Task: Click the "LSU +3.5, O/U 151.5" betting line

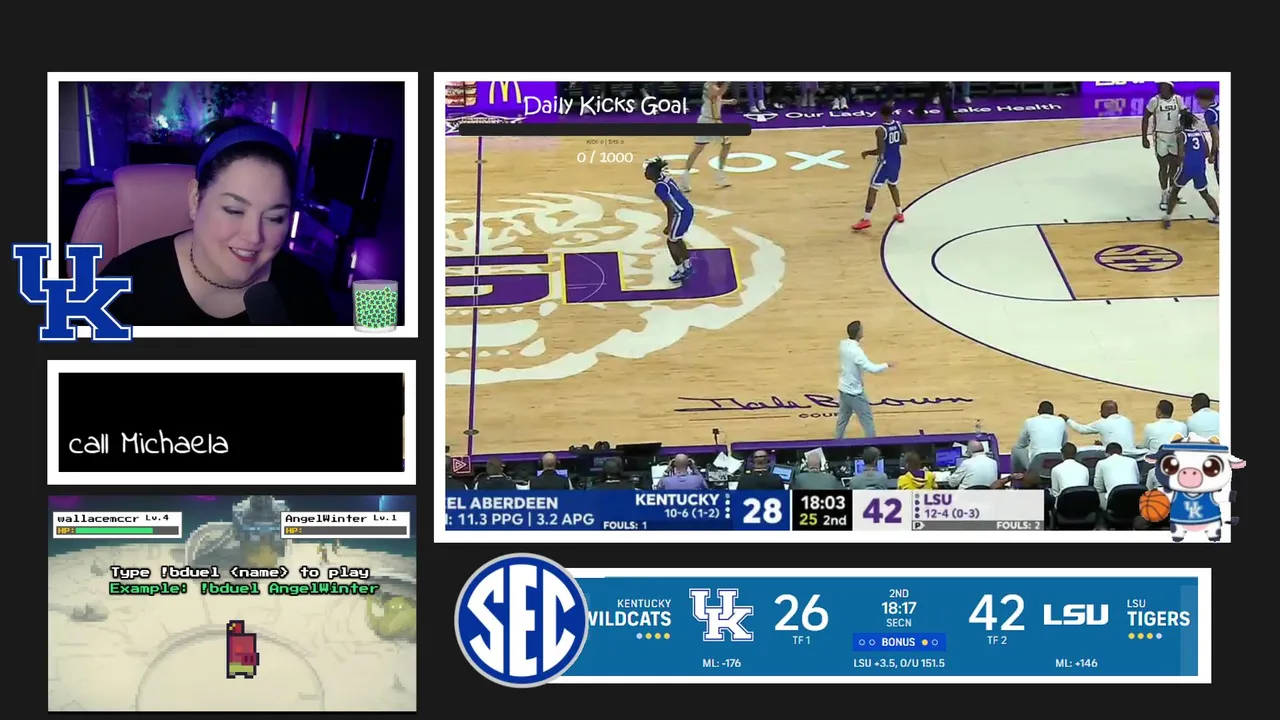Action: (x=899, y=663)
